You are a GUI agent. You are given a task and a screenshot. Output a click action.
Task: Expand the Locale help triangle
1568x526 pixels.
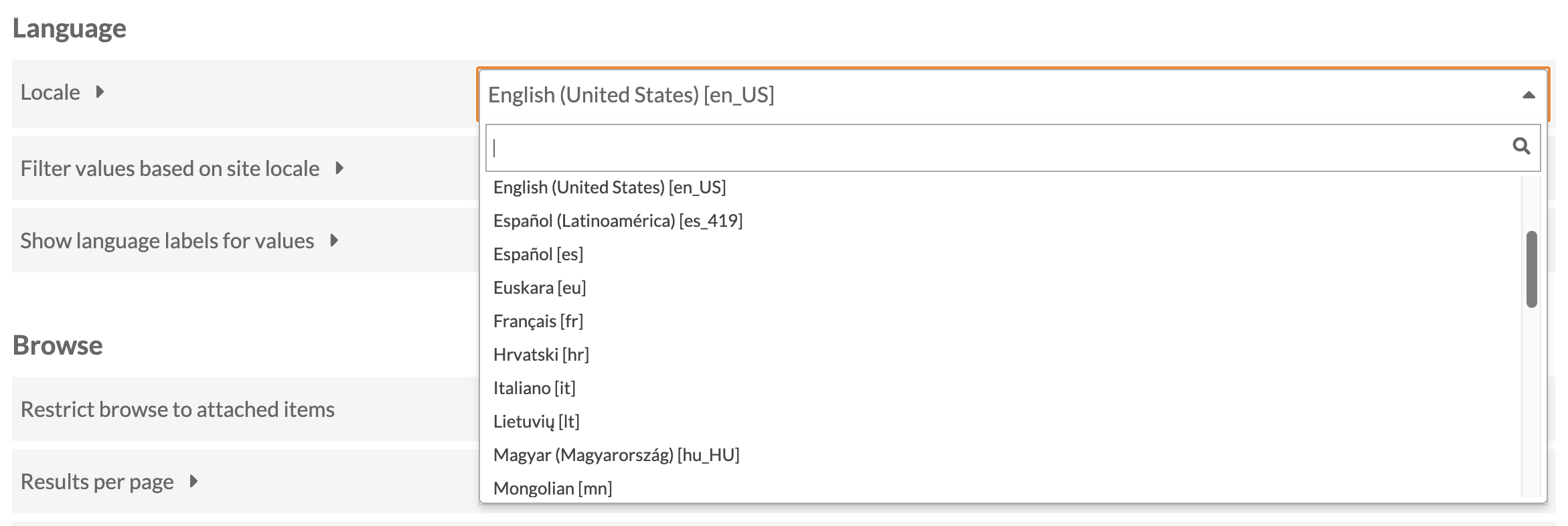coord(100,92)
